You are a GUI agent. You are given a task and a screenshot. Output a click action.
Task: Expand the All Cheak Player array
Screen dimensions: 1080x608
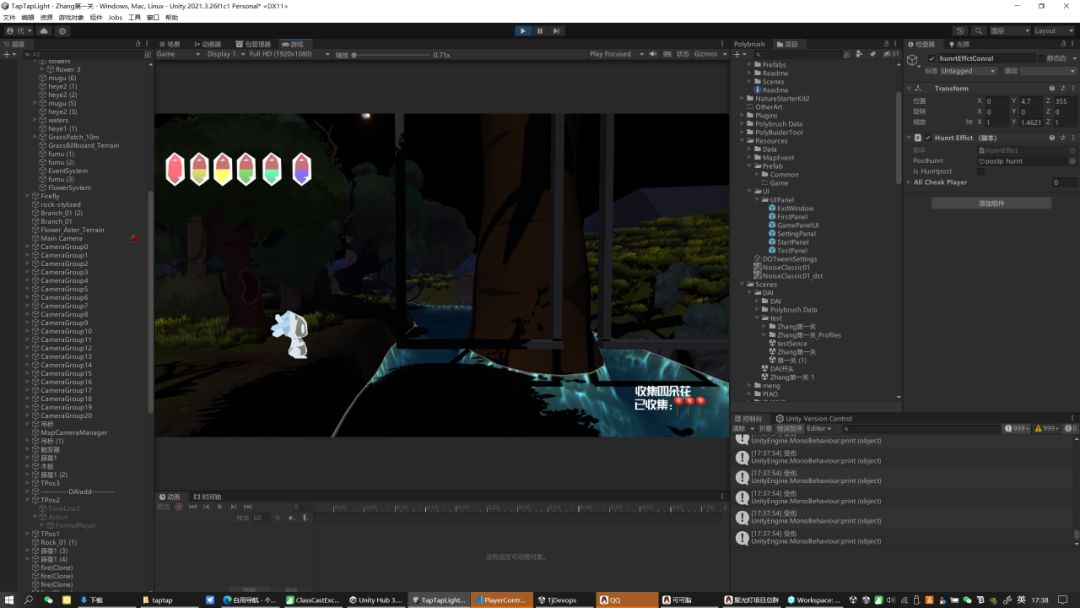point(909,183)
